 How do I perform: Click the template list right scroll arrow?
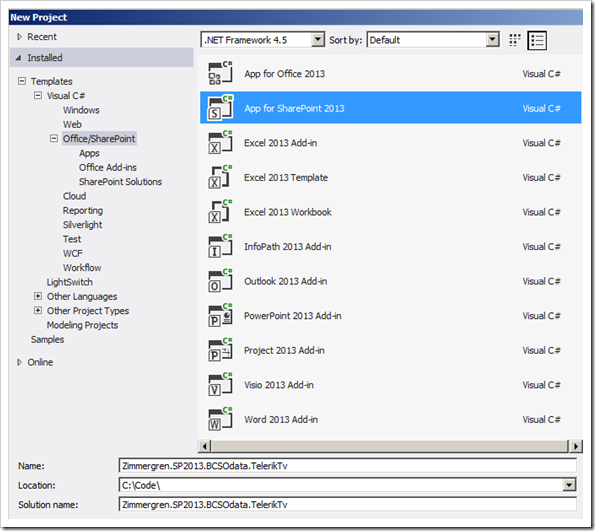point(576,446)
